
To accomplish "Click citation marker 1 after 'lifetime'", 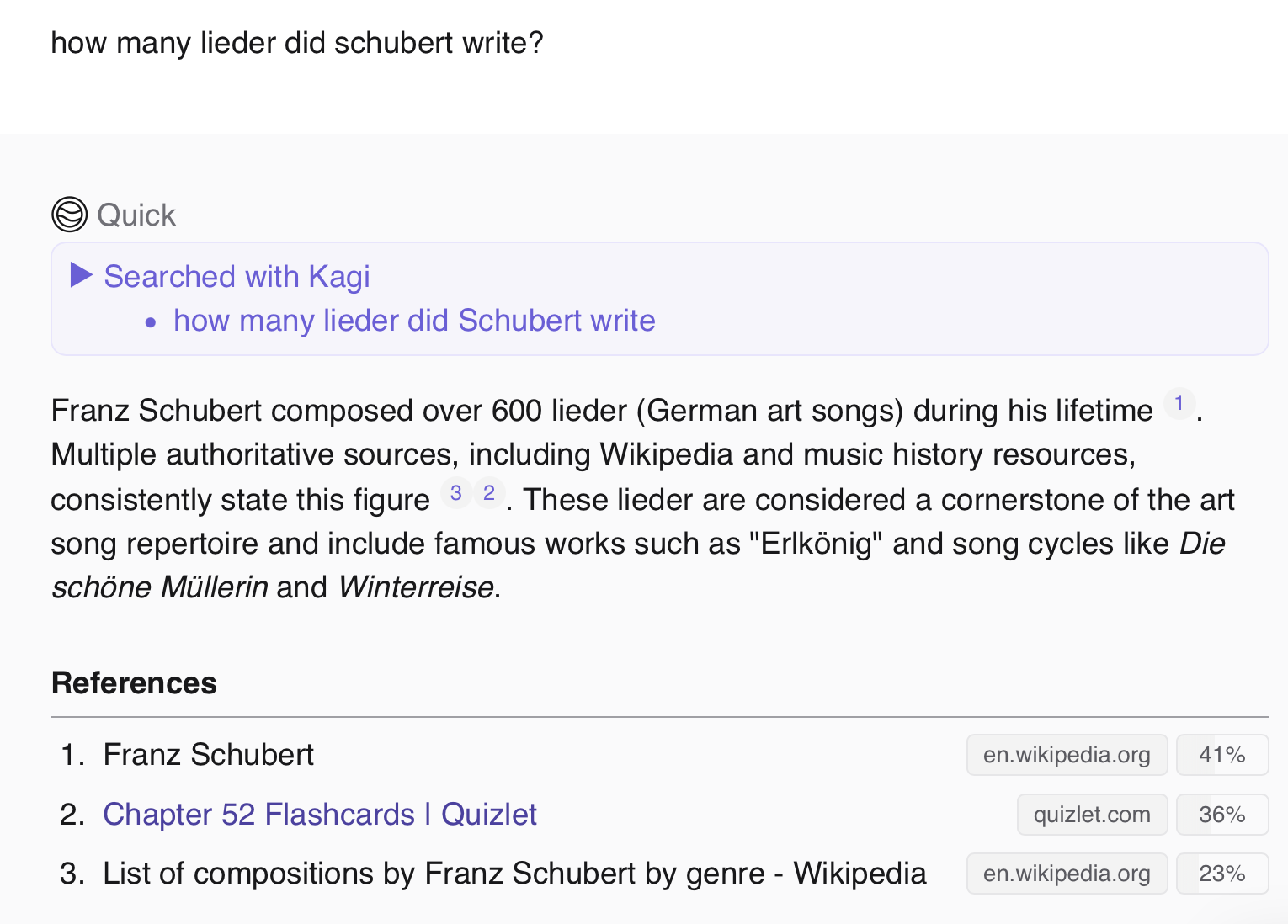I will point(1179,404).
